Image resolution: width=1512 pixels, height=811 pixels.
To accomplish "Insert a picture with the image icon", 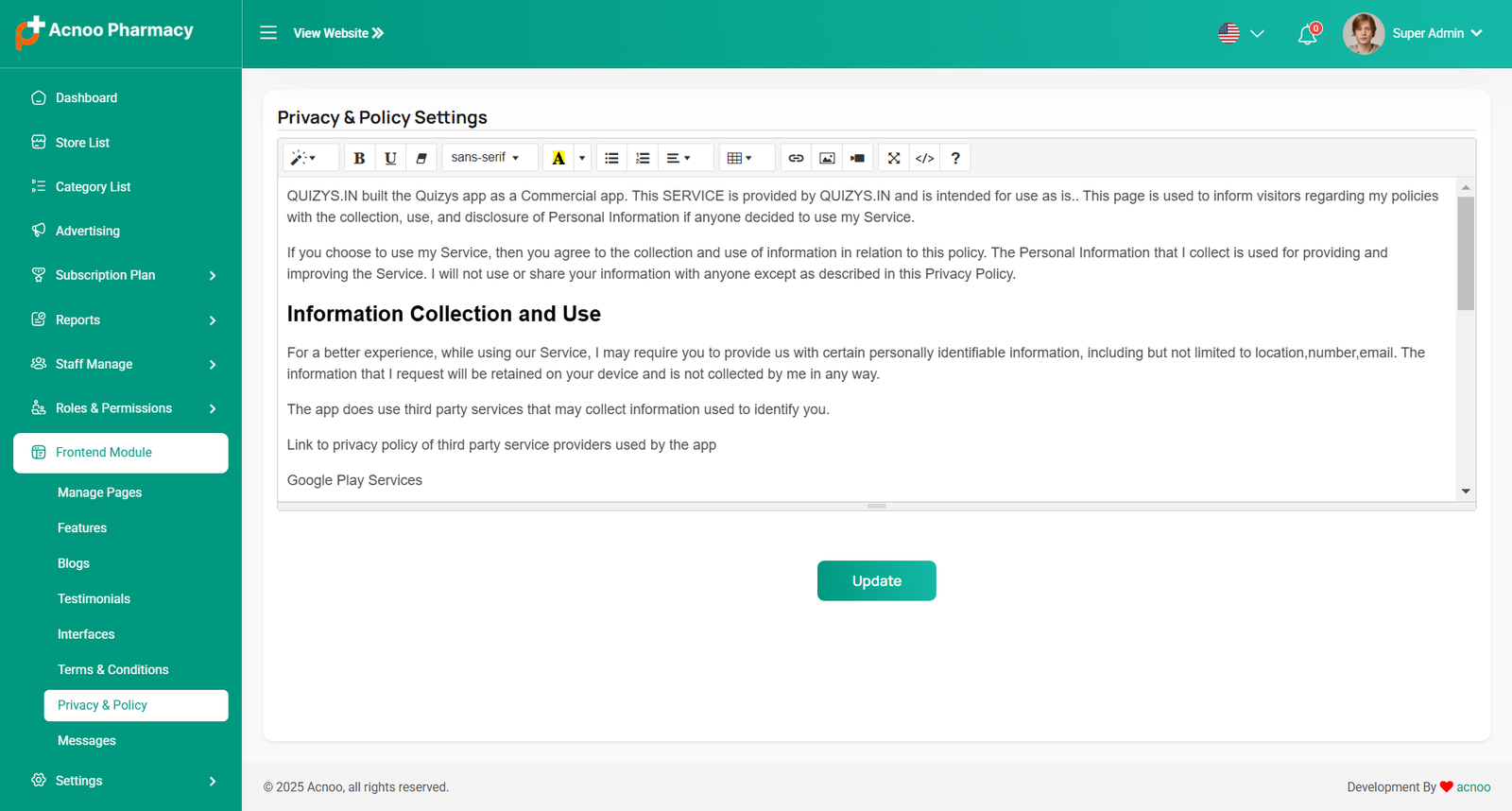I will [827, 158].
